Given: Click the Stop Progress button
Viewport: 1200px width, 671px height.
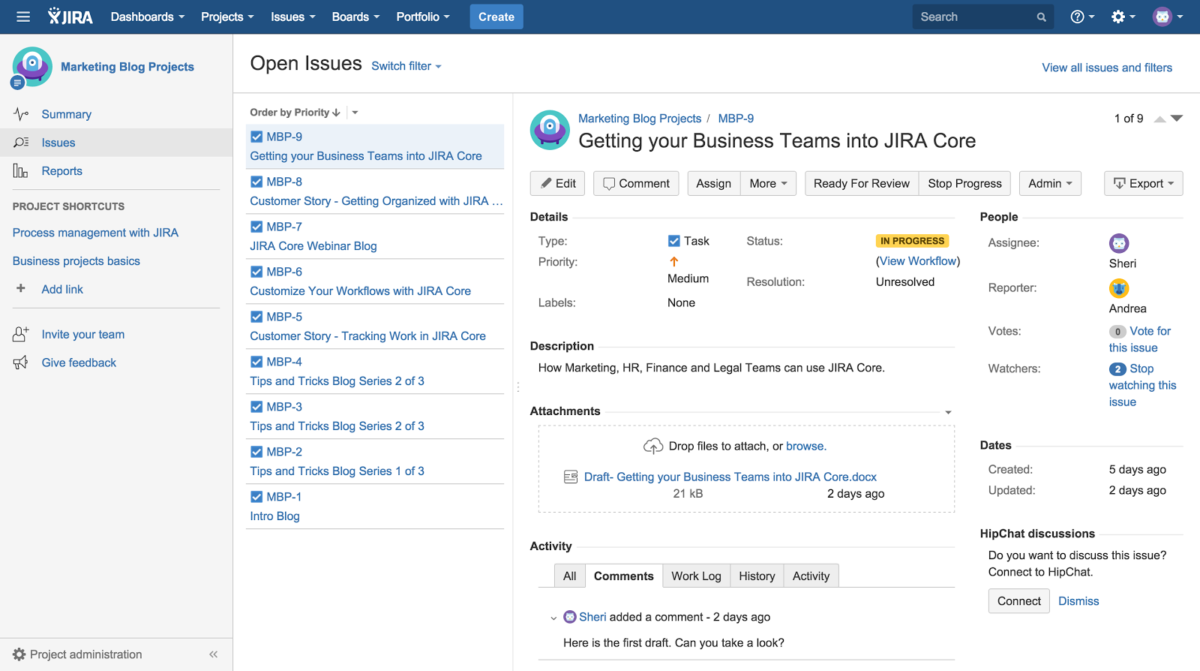Looking at the screenshot, I should tap(963, 183).
